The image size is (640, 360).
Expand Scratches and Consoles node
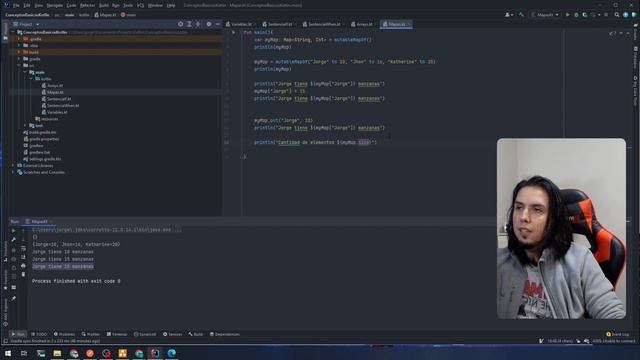point(13,172)
